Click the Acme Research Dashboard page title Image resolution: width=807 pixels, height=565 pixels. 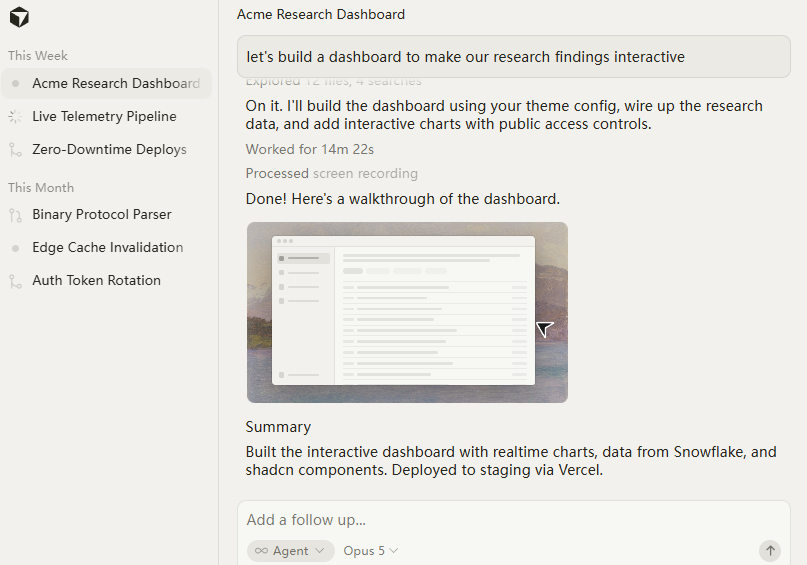[x=321, y=14]
